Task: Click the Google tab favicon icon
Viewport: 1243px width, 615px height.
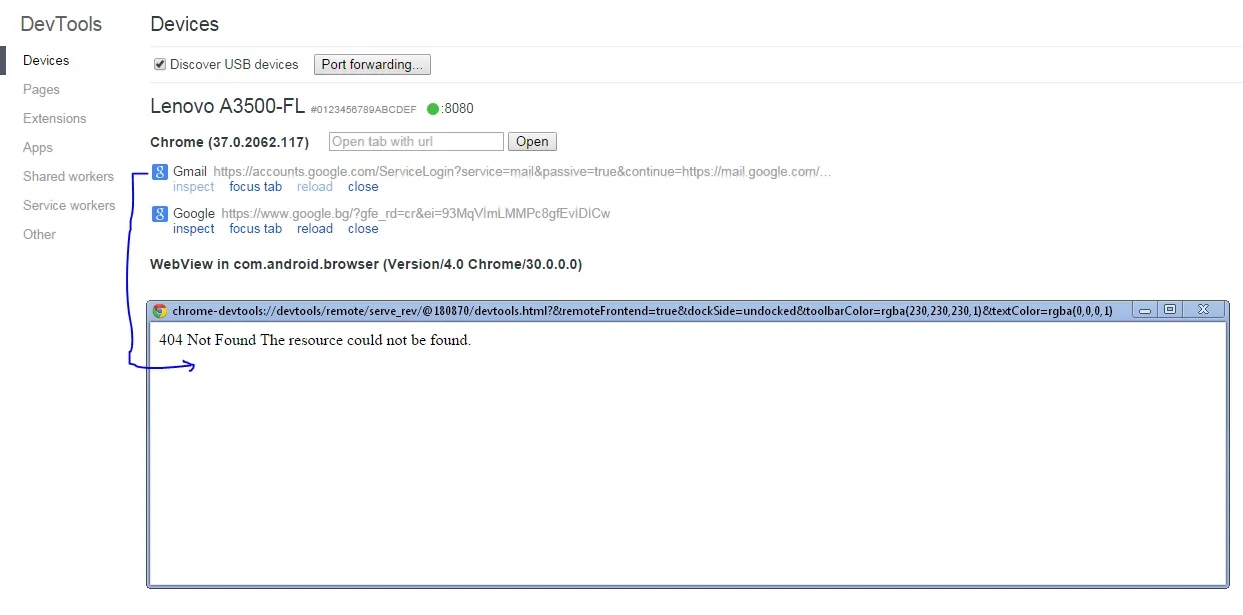Action: point(158,214)
